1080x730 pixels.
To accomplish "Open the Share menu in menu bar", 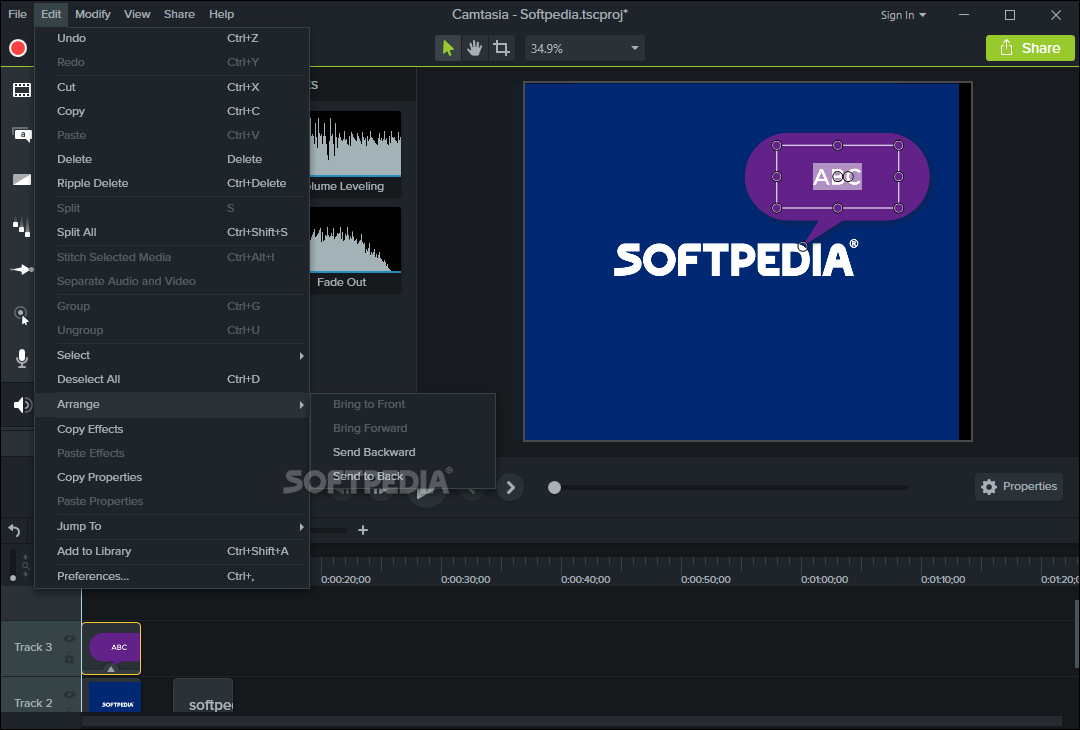I will tap(179, 14).
